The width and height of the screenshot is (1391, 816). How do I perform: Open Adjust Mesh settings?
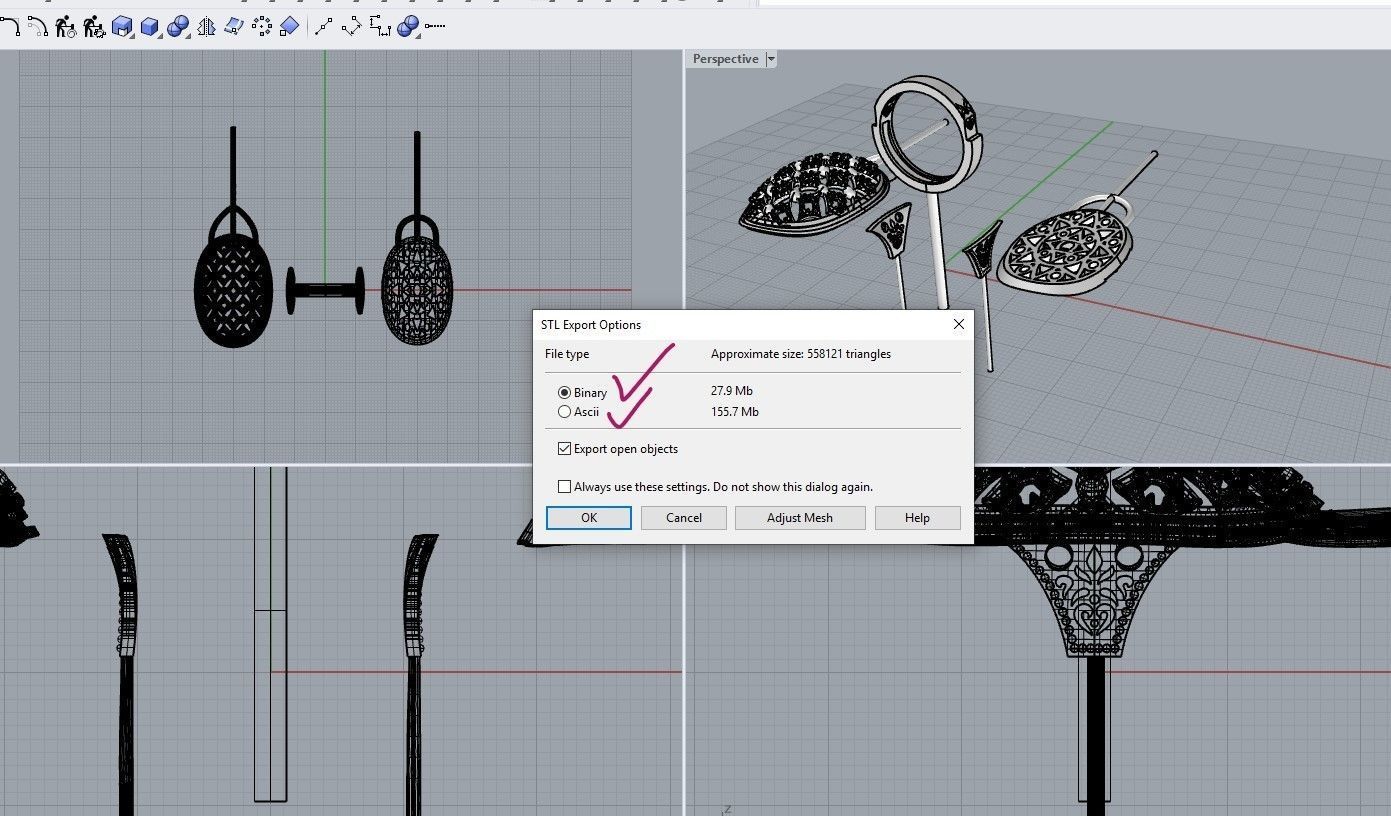pos(800,518)
